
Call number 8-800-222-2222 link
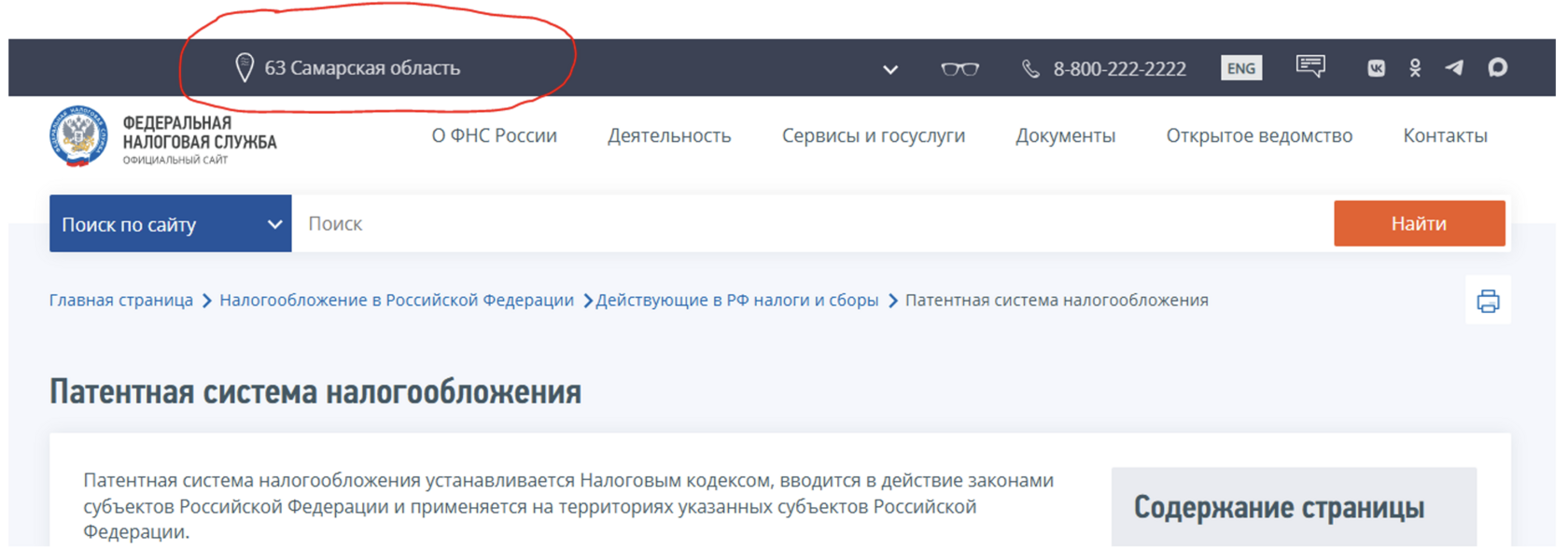click(1119, 69)
